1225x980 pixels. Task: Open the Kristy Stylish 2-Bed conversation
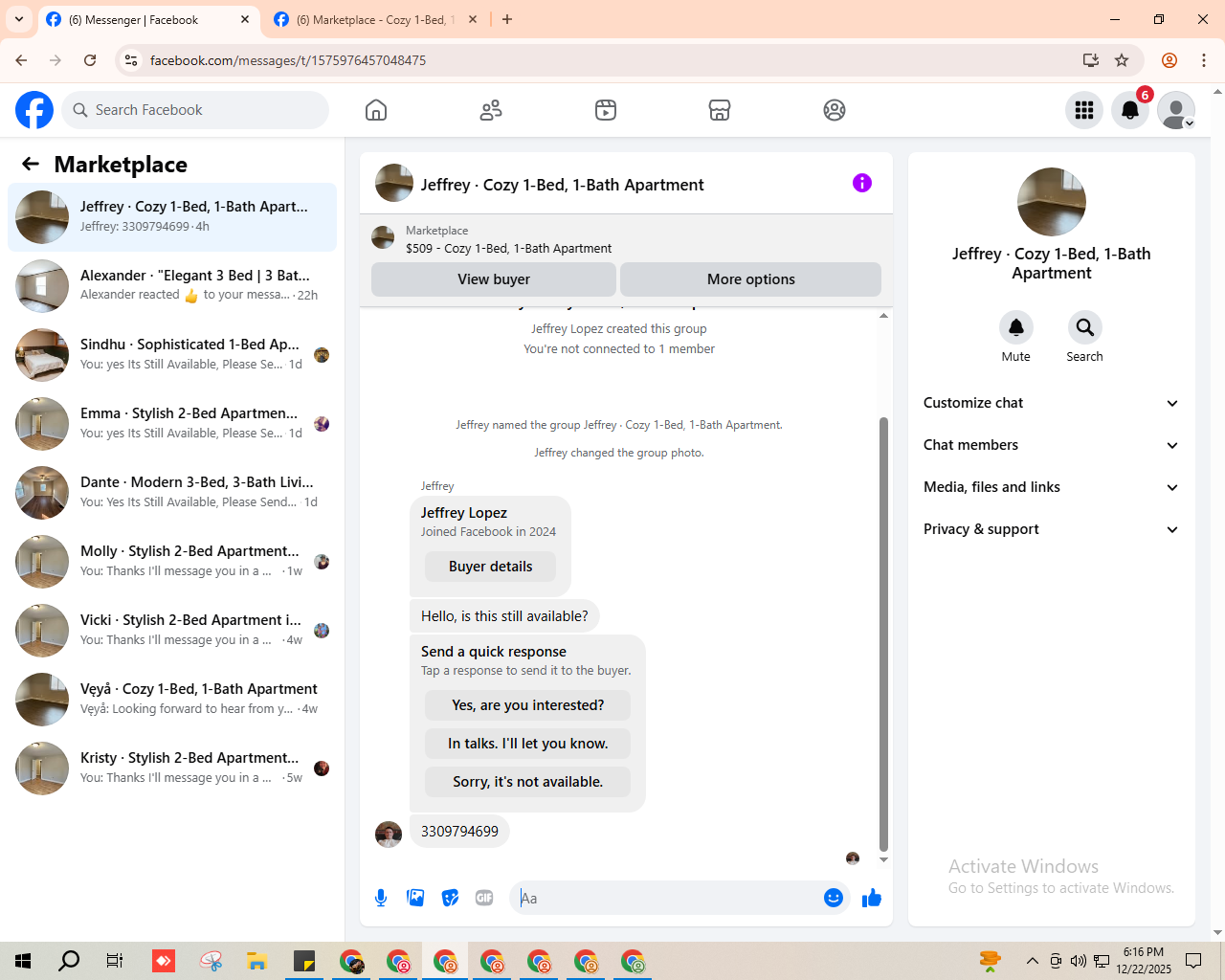pyautogui.click(x=172, y=768)
